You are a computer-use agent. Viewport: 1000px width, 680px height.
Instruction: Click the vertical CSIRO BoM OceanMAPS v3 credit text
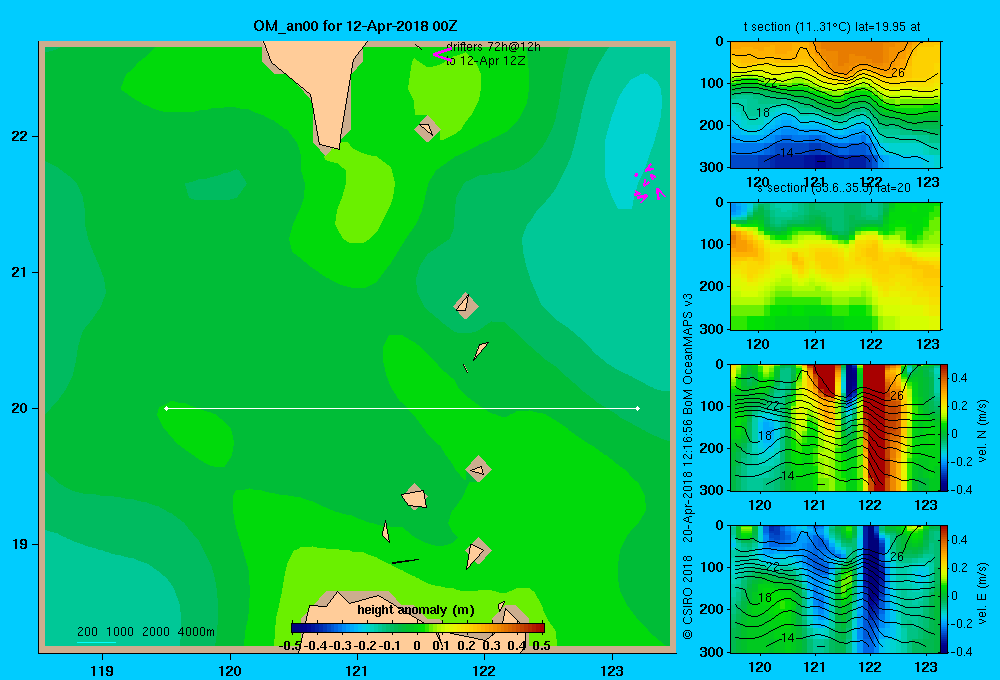pyautogui.click(x=688, y=466)
